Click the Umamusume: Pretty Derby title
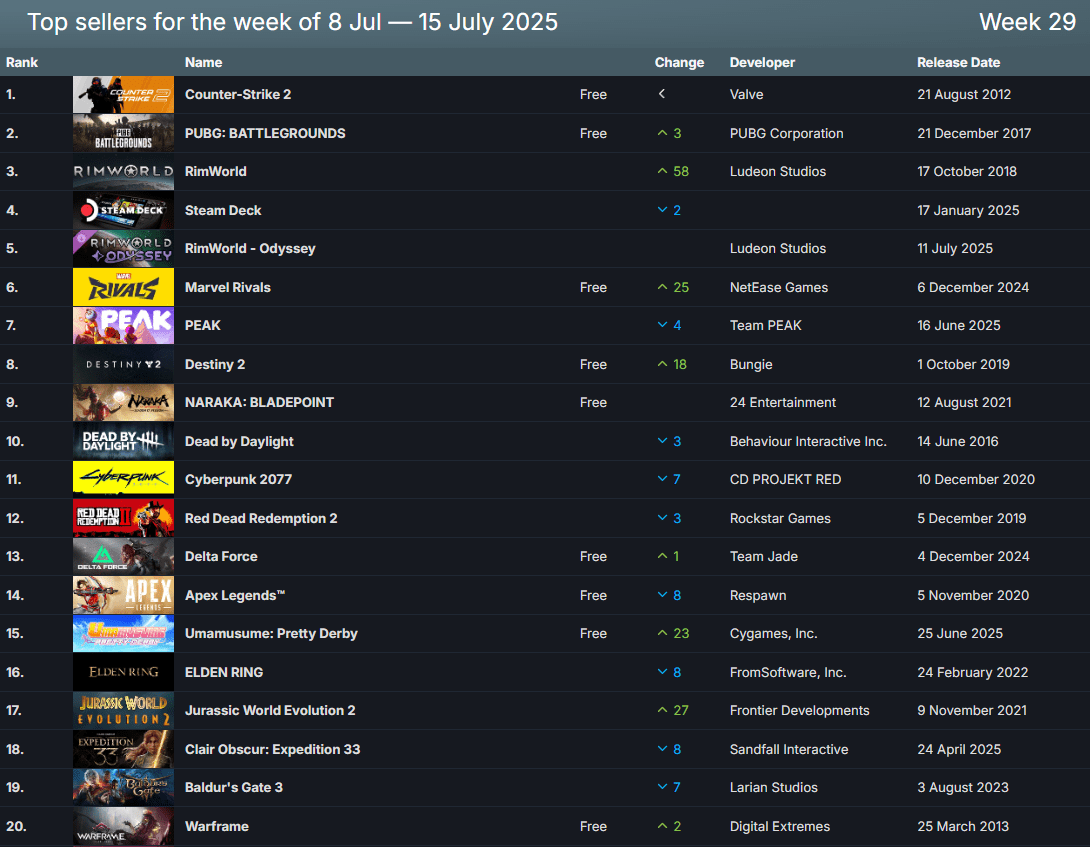 coord(271,634)
